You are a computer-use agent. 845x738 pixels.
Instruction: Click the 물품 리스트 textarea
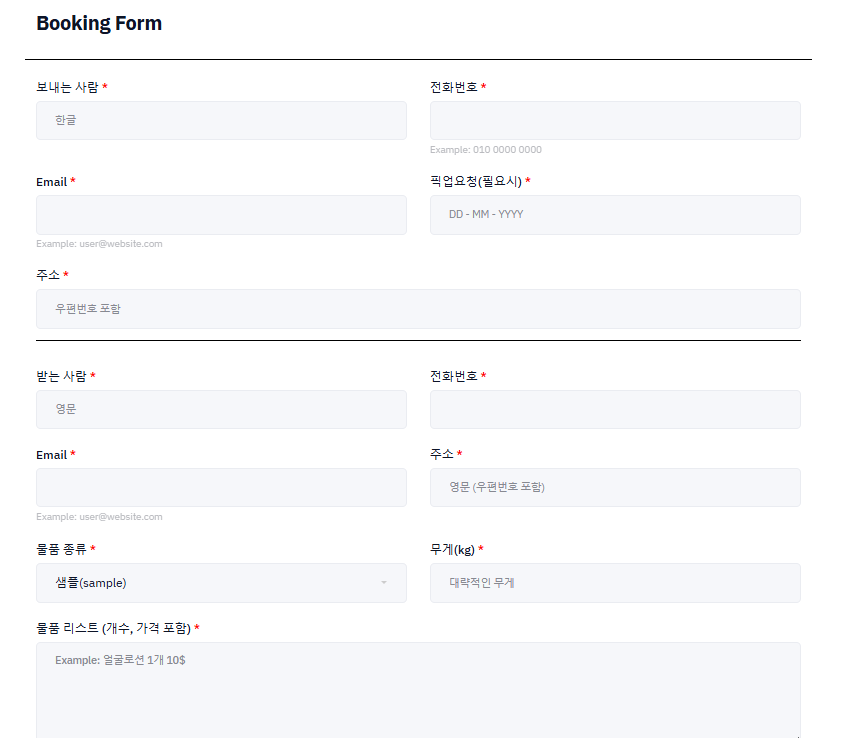pyautogui.click(x=418, y=690)
